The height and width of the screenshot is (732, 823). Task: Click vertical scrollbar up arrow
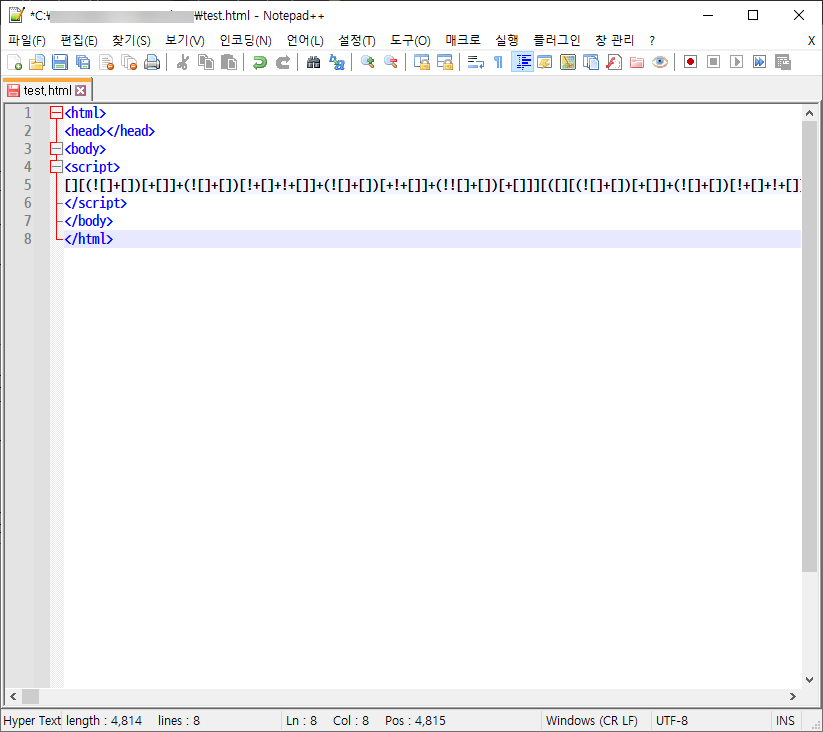tap(809, 113)
